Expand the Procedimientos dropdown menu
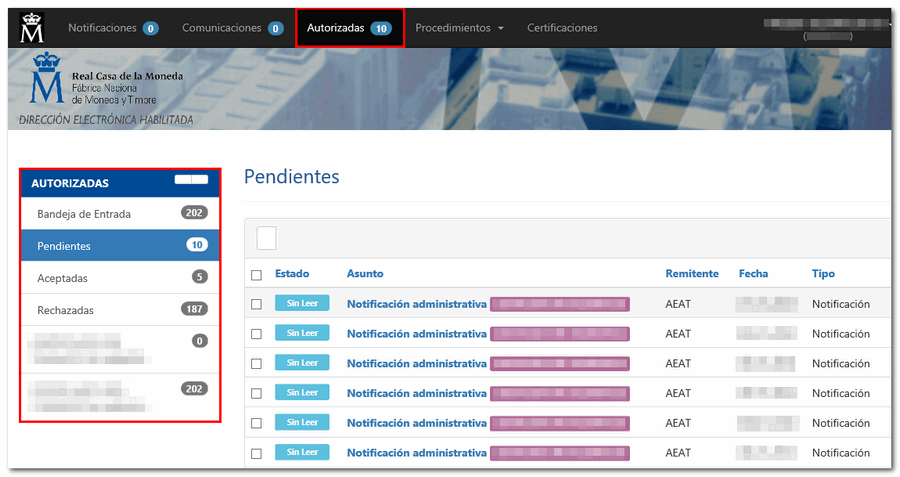This screenshot has height=477, width=900. (x=459, y=28)
